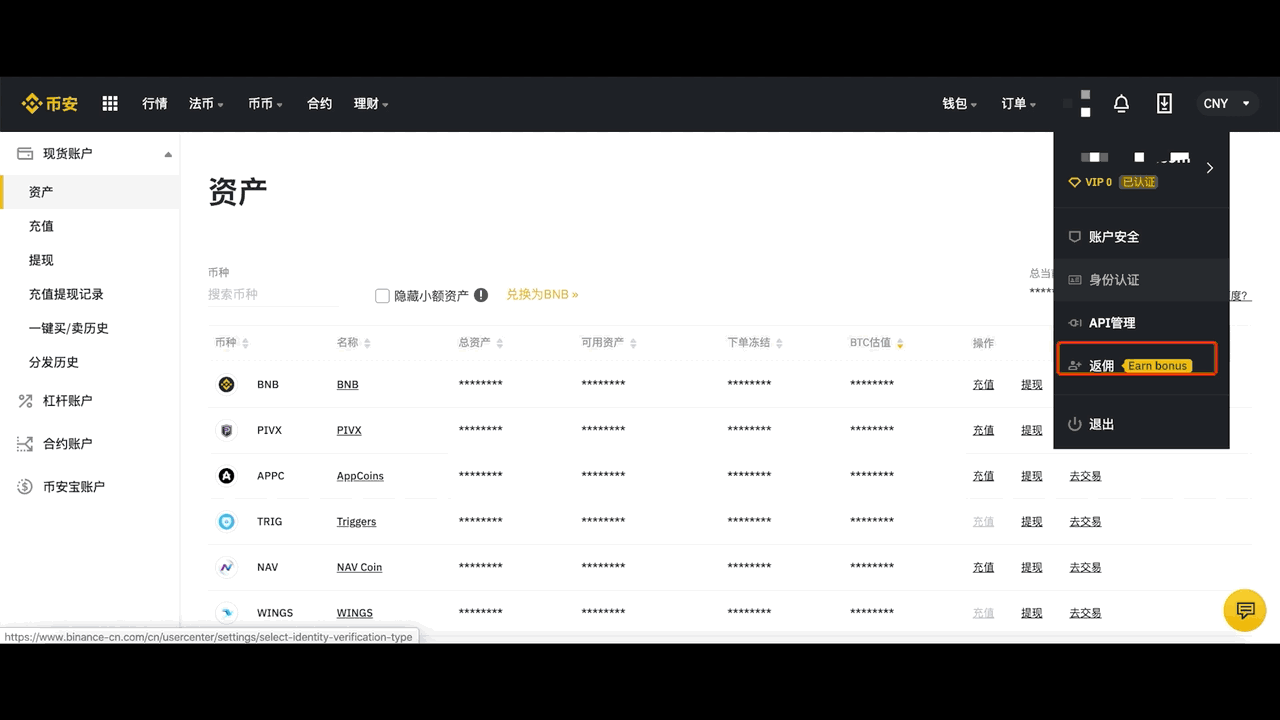The width and height of the screenshot is (1280, 720).
Task: Open the AppCoins name link
Action: click(360, 476)
